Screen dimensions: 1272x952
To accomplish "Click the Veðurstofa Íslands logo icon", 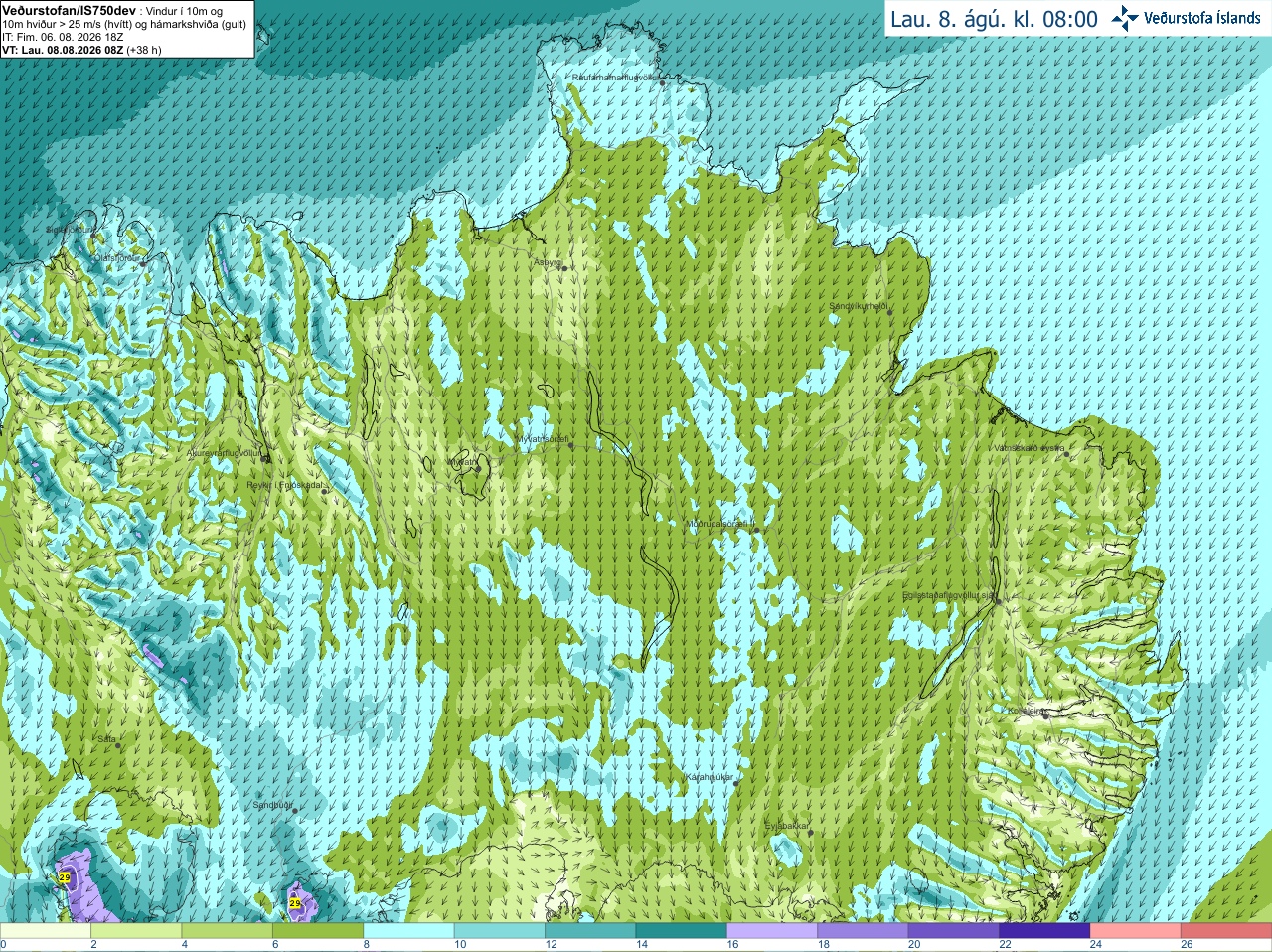I will pos(1125,18).
